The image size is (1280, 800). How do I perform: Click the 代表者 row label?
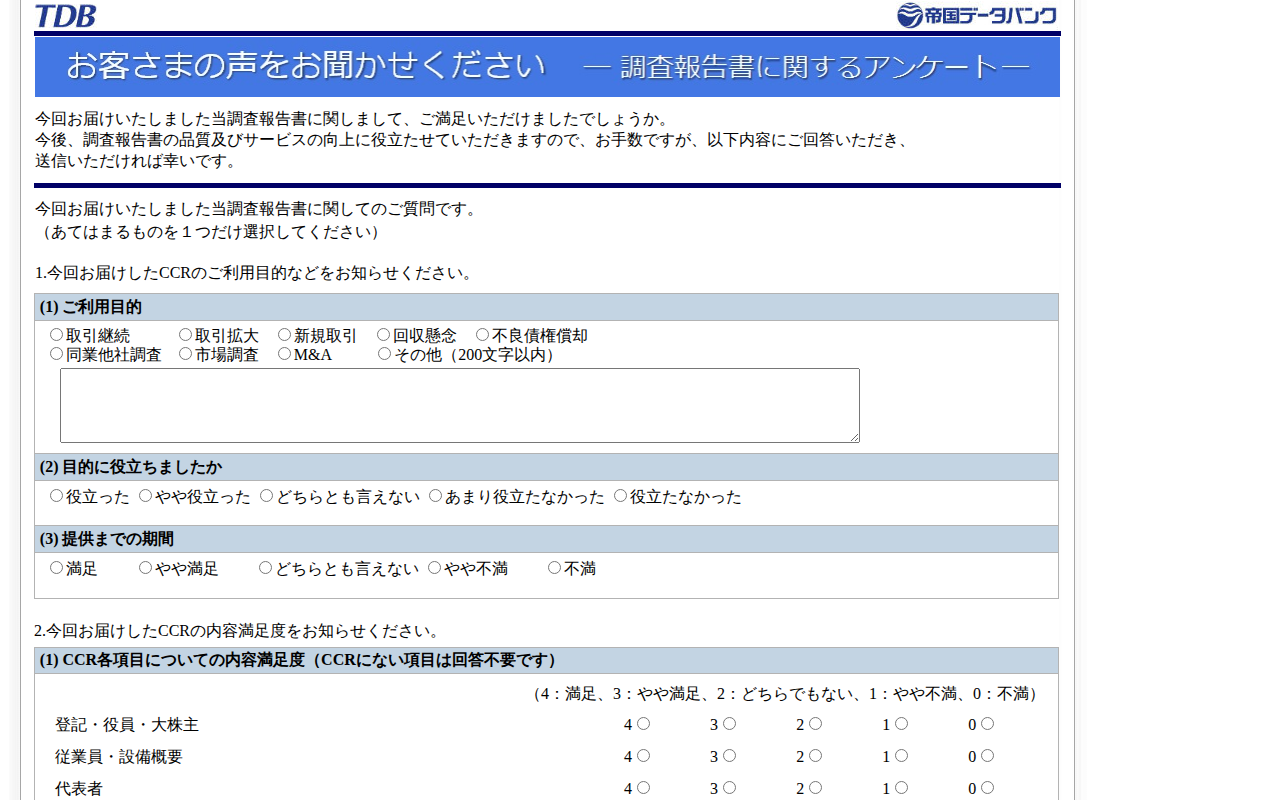79,789
